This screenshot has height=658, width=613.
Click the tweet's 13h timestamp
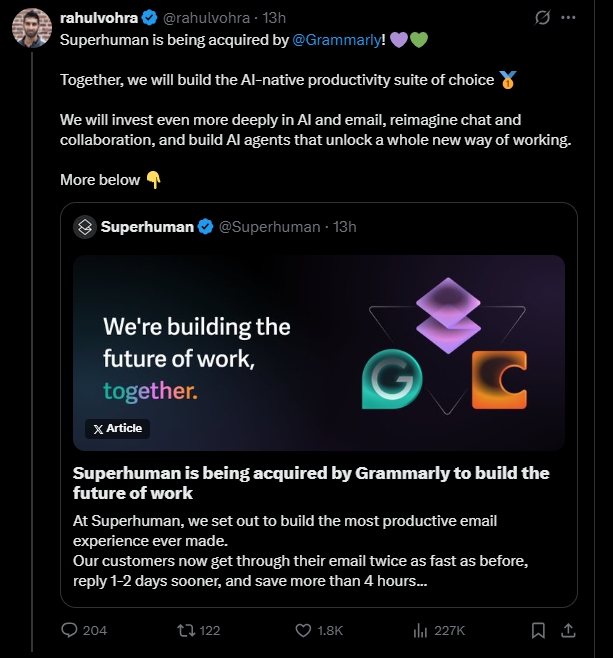pos(273,18)
